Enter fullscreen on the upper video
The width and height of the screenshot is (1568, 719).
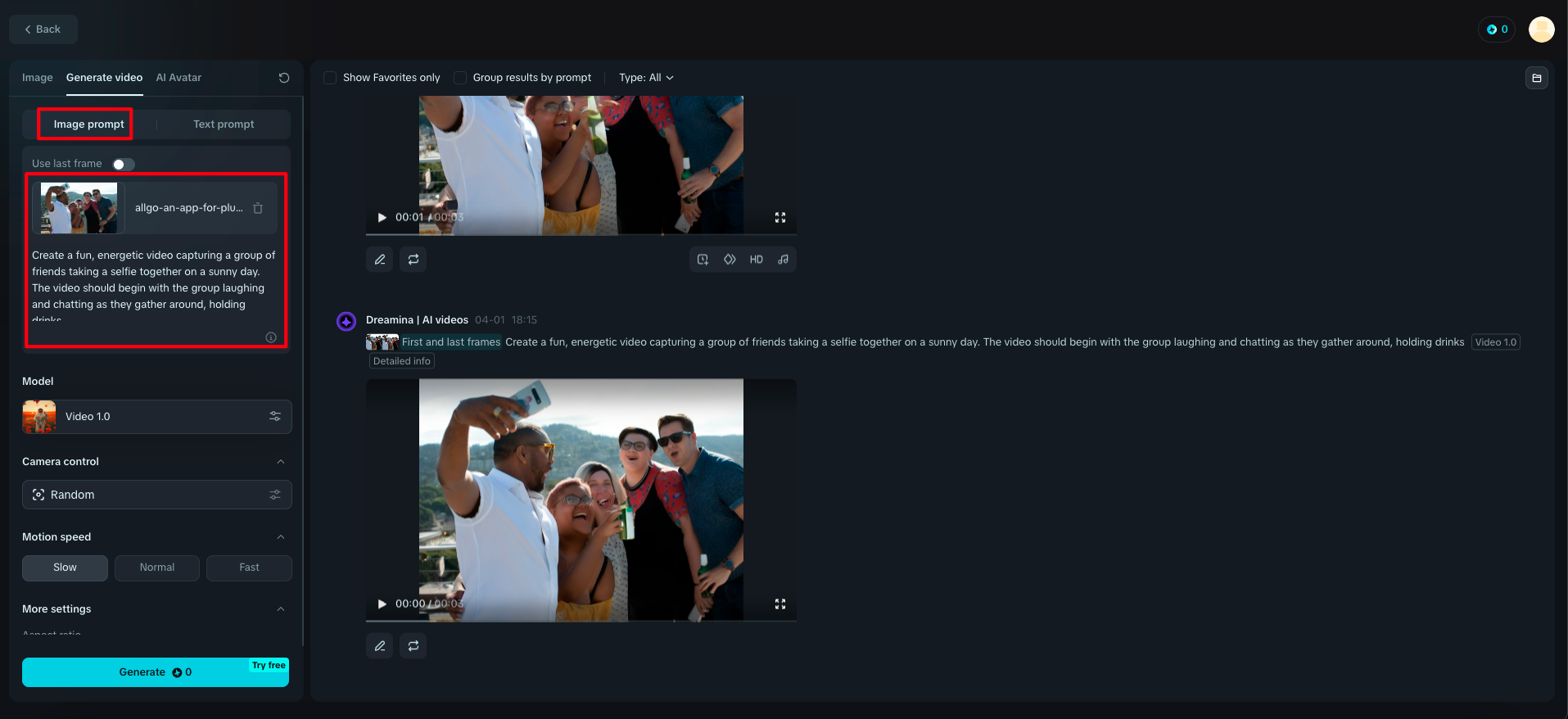[780, 217]
